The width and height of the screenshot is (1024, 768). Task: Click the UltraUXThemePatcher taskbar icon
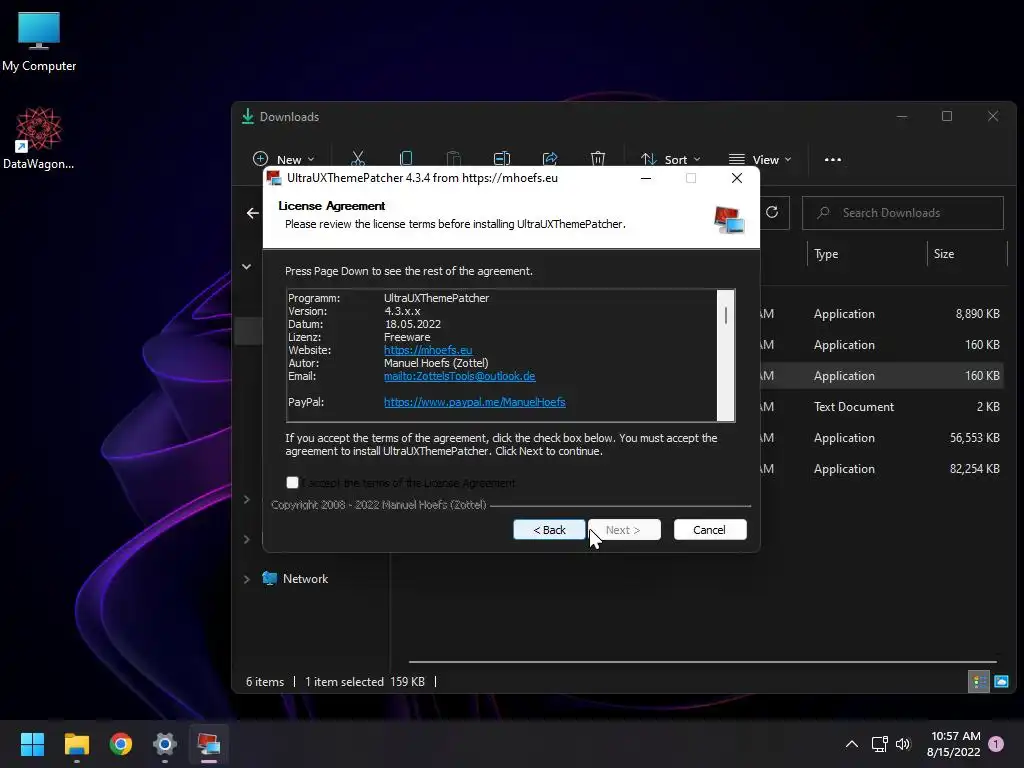pyautogui.click(x=209, y=744)
